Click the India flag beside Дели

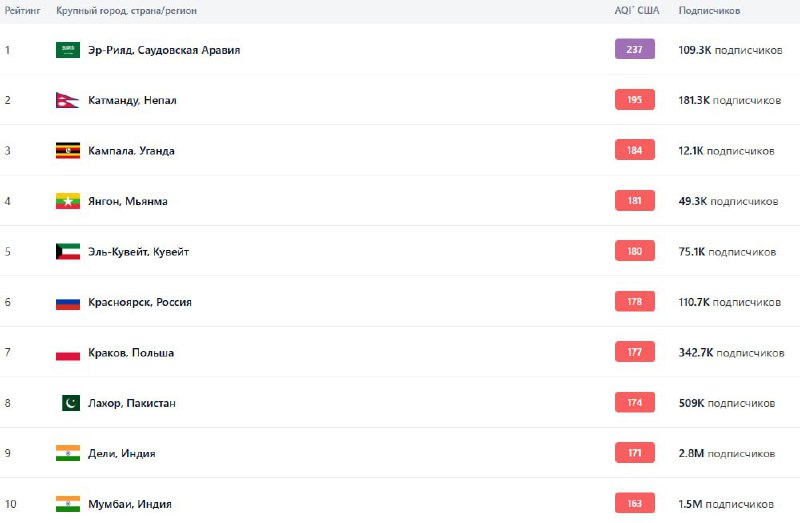pyautogui.click(x=68, y=453)
